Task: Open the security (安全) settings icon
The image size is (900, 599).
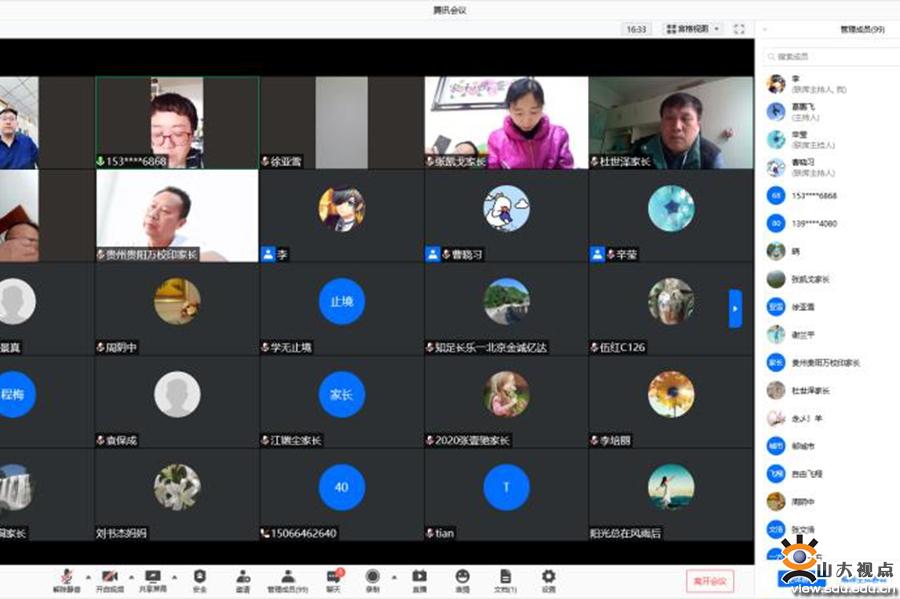Action: (199, 579)
